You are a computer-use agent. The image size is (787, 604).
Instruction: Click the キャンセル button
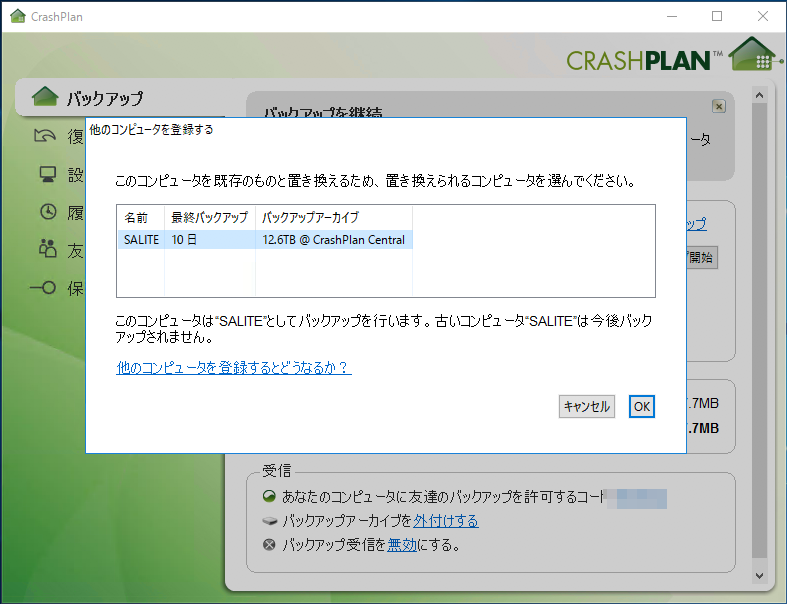(x=587, y=406)
